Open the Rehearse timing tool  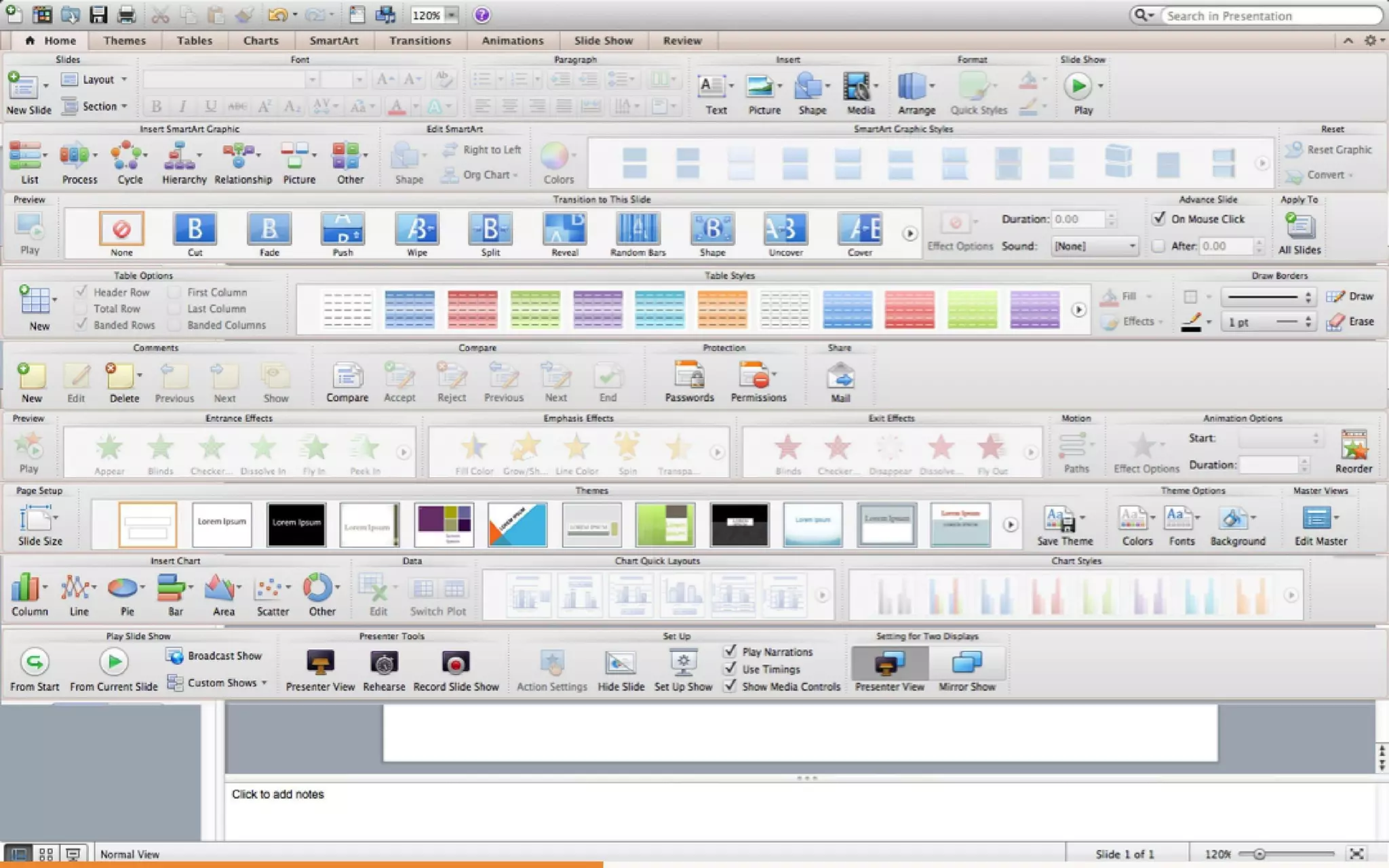pos(384,663)
